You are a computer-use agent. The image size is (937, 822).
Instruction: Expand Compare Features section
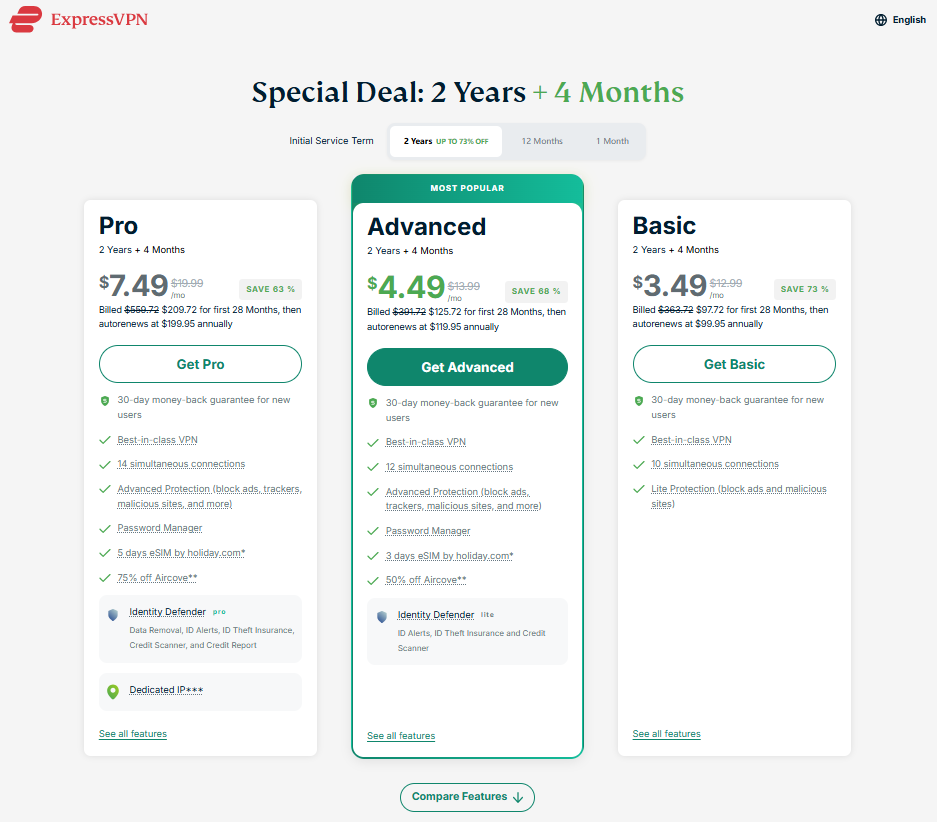[467, 797]
